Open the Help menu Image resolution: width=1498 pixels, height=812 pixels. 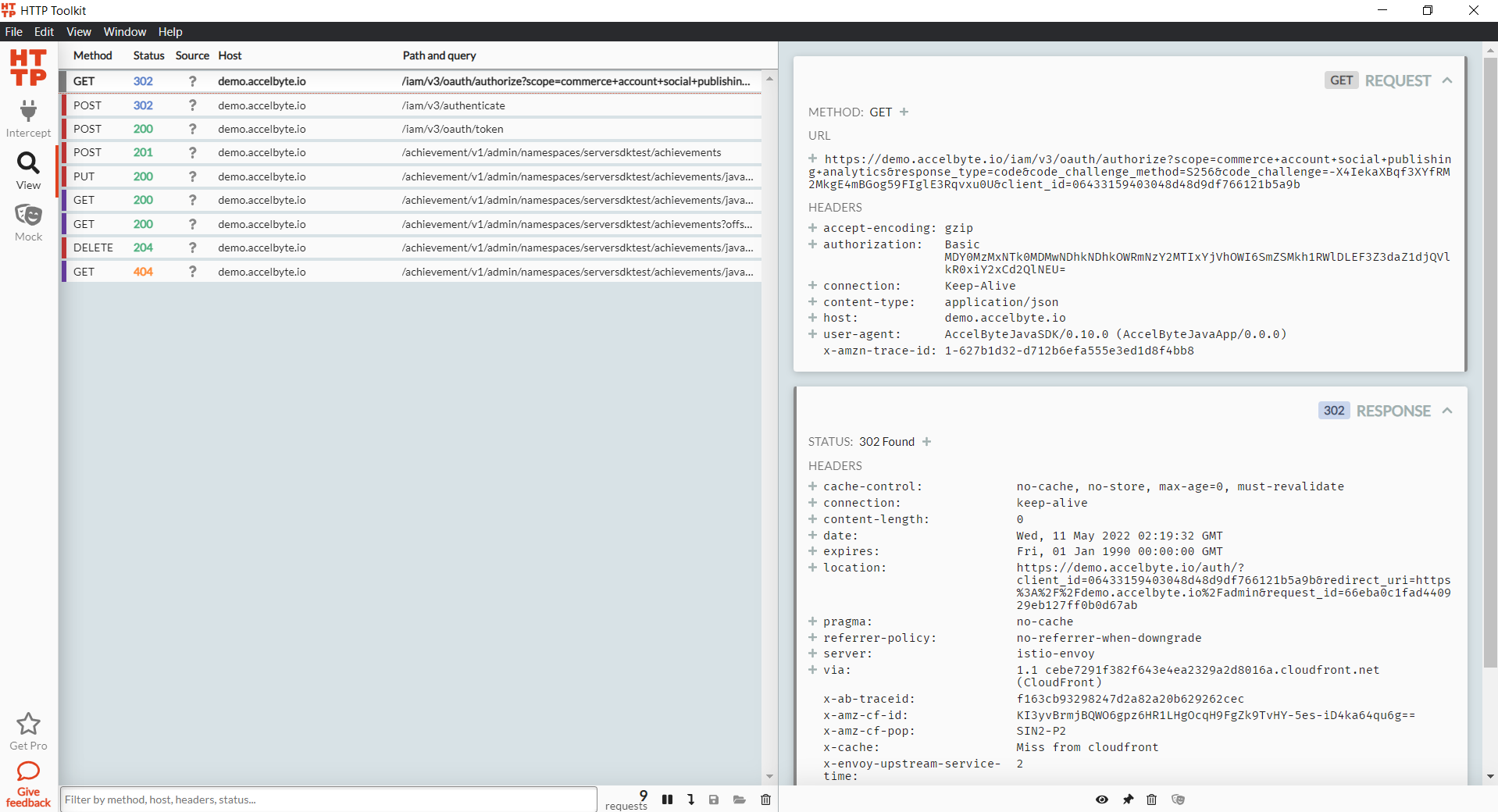(169, 32)
